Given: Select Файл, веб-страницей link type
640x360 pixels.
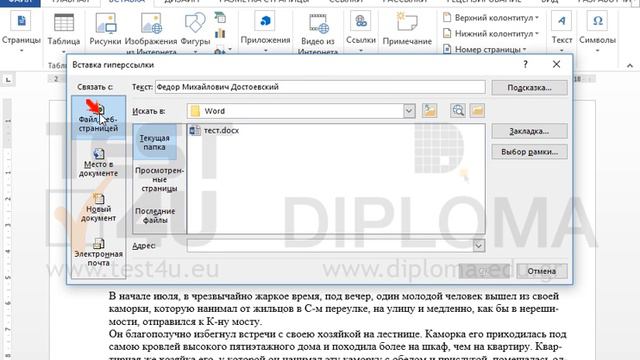Looking at the screenshot, I should tap(98, 118).
